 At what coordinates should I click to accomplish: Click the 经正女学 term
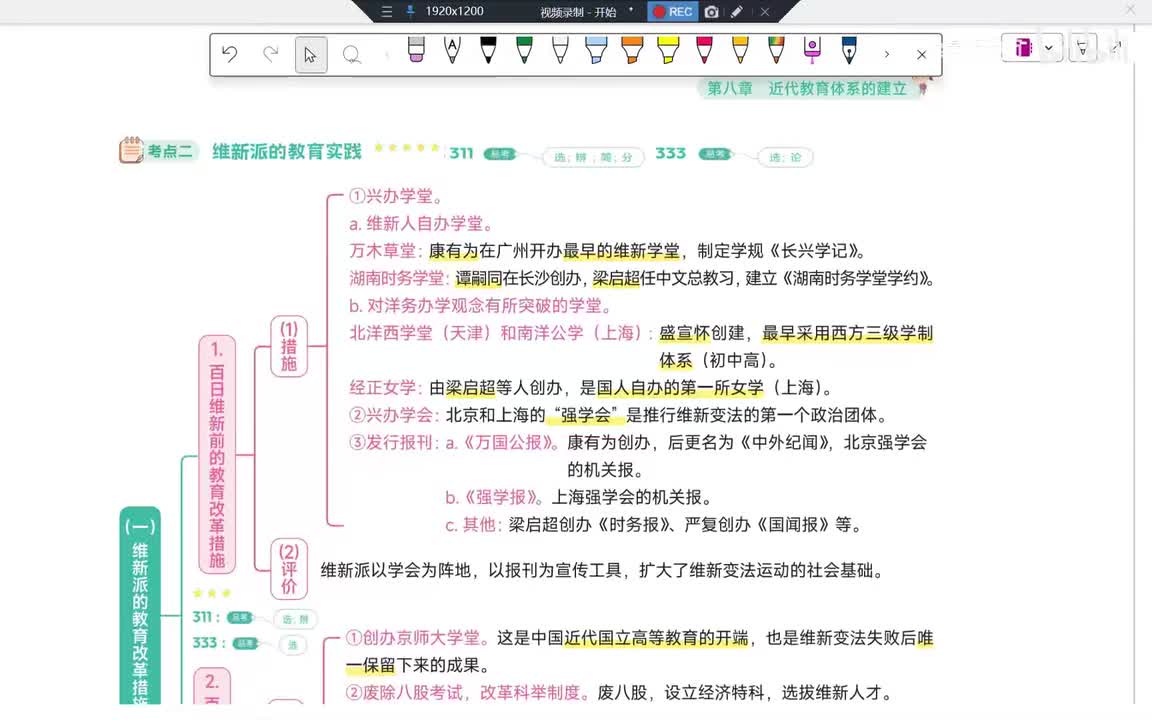click(x=383, y=387)
